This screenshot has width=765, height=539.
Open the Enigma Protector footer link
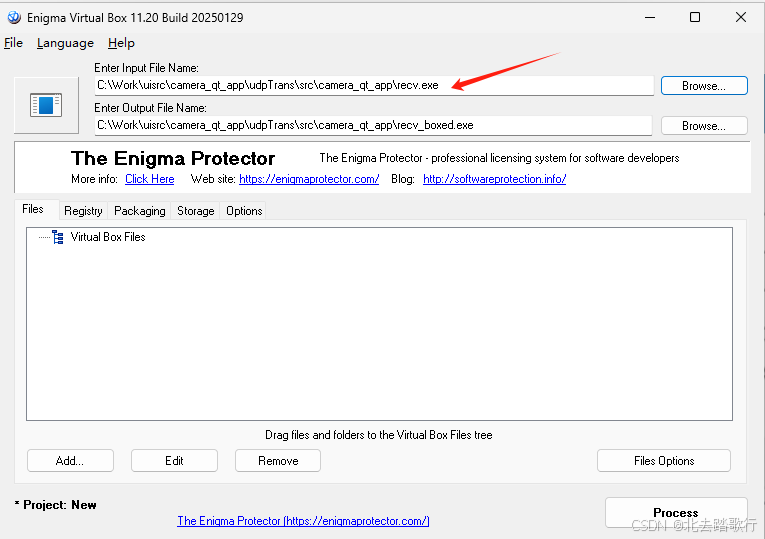point(303,521)
